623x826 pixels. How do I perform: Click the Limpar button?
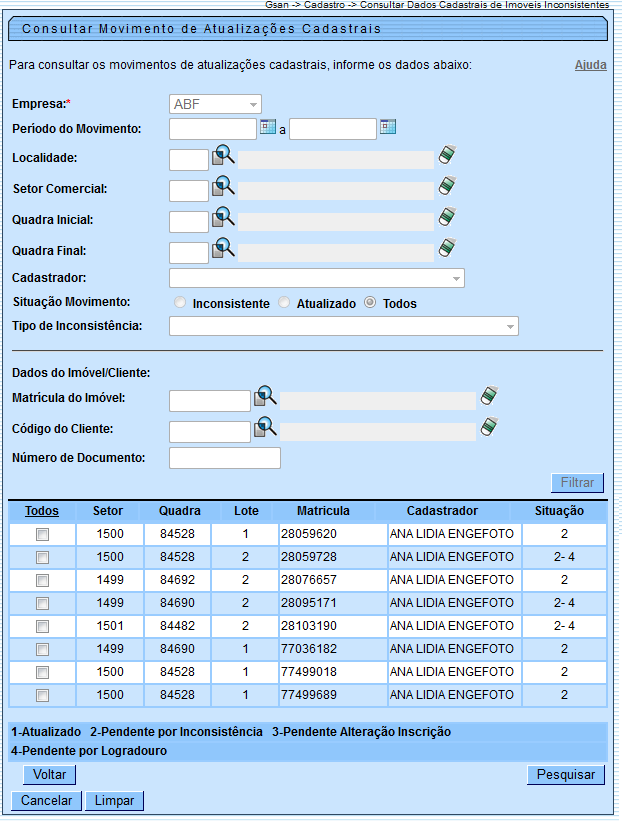(115, 801)
